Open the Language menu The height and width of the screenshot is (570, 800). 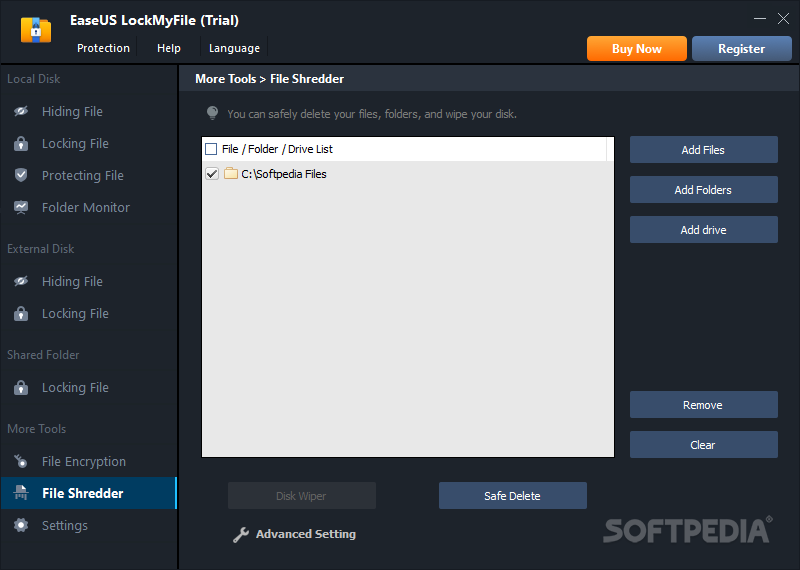pos(234,48)
